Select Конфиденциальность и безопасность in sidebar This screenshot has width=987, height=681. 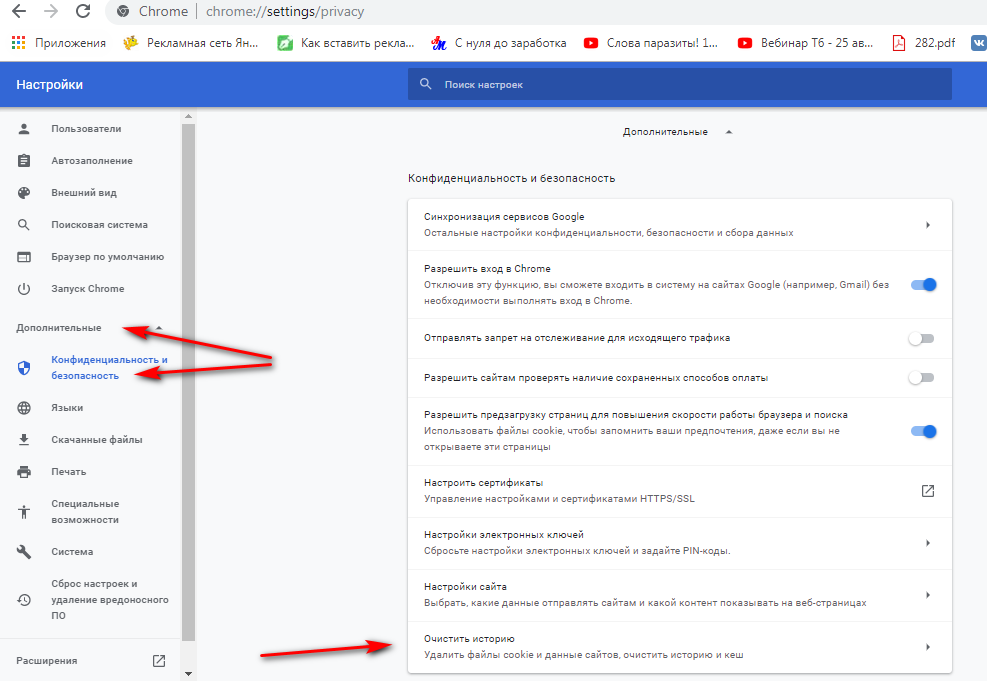point(110,368)
